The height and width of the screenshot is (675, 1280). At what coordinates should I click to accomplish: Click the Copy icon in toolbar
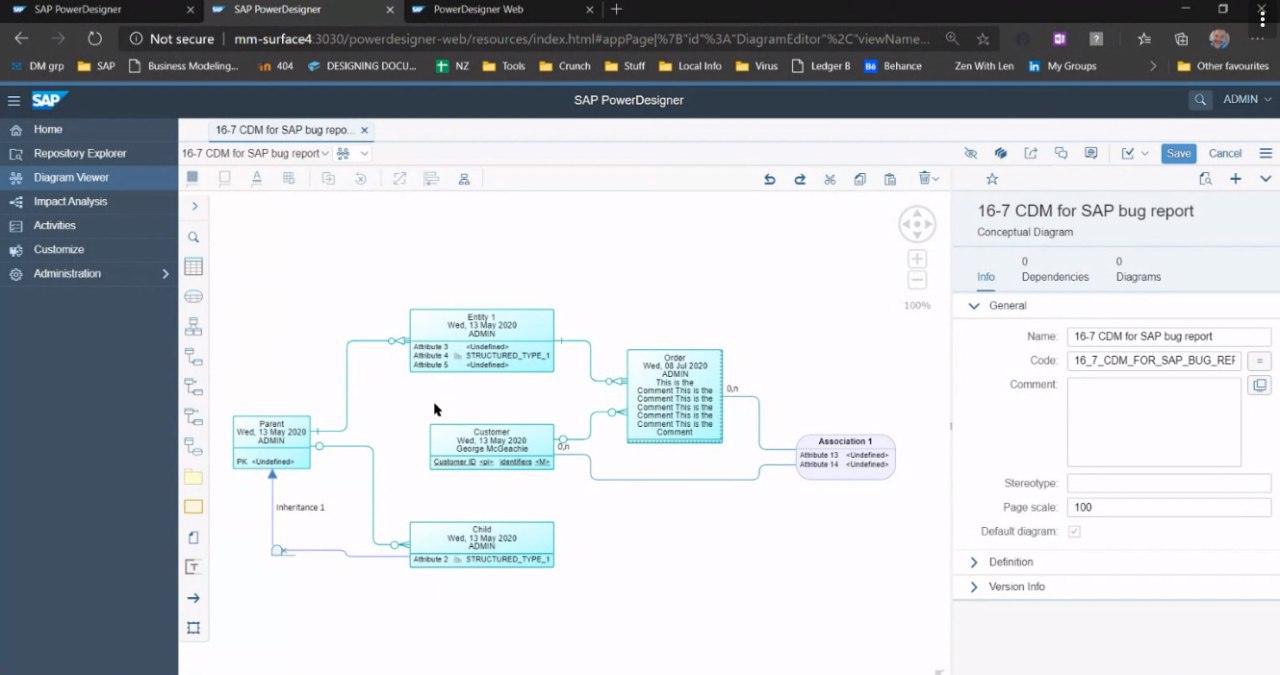tap(860, 179)
